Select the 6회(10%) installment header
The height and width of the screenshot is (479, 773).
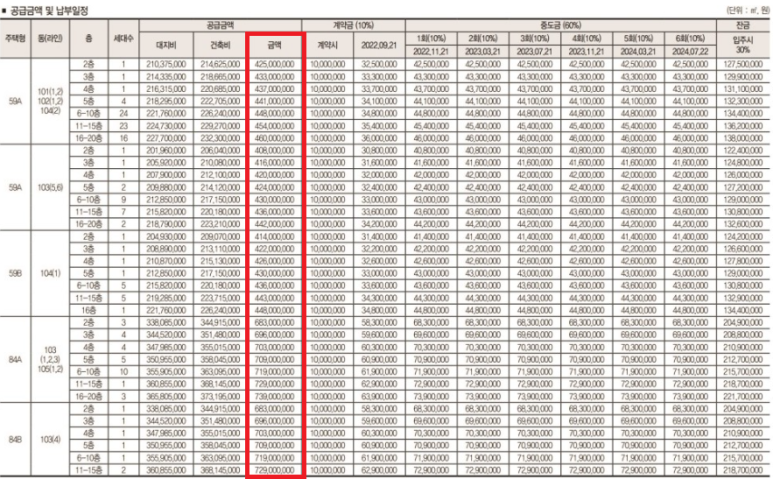[690, 38]
